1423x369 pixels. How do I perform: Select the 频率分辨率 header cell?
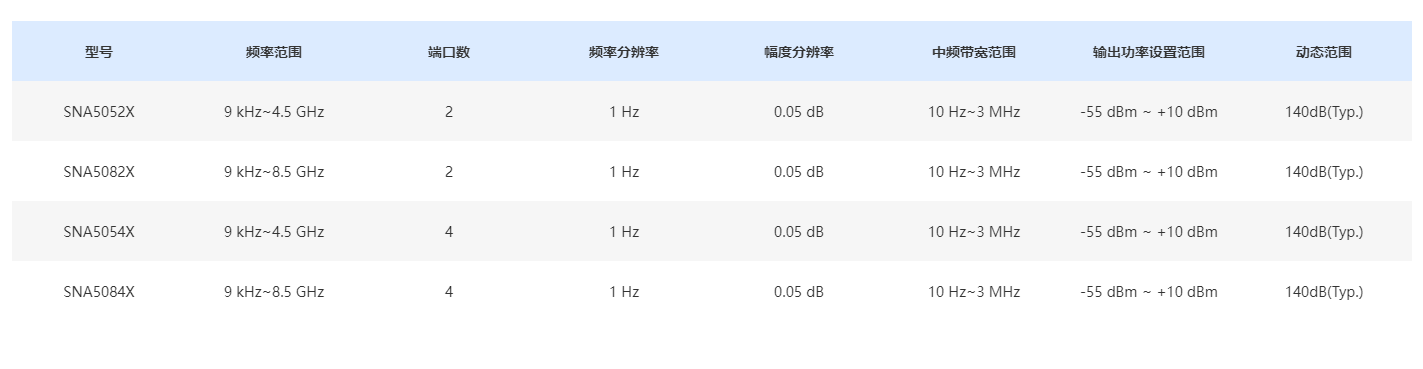point(624,52)
